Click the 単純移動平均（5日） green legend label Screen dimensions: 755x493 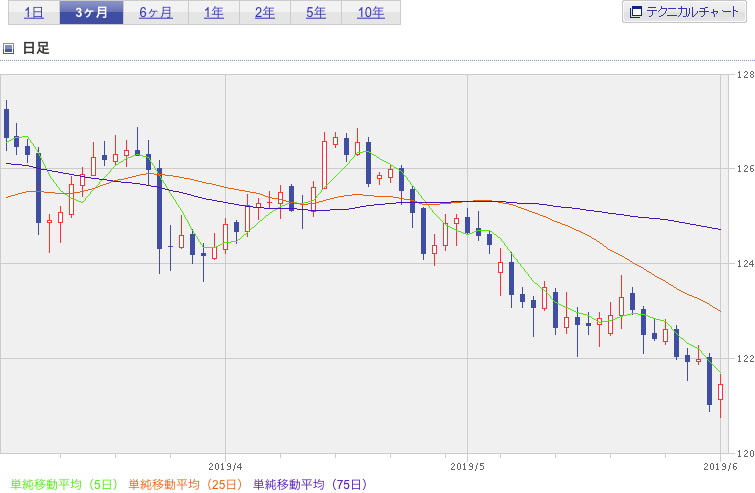click(64, 484)
